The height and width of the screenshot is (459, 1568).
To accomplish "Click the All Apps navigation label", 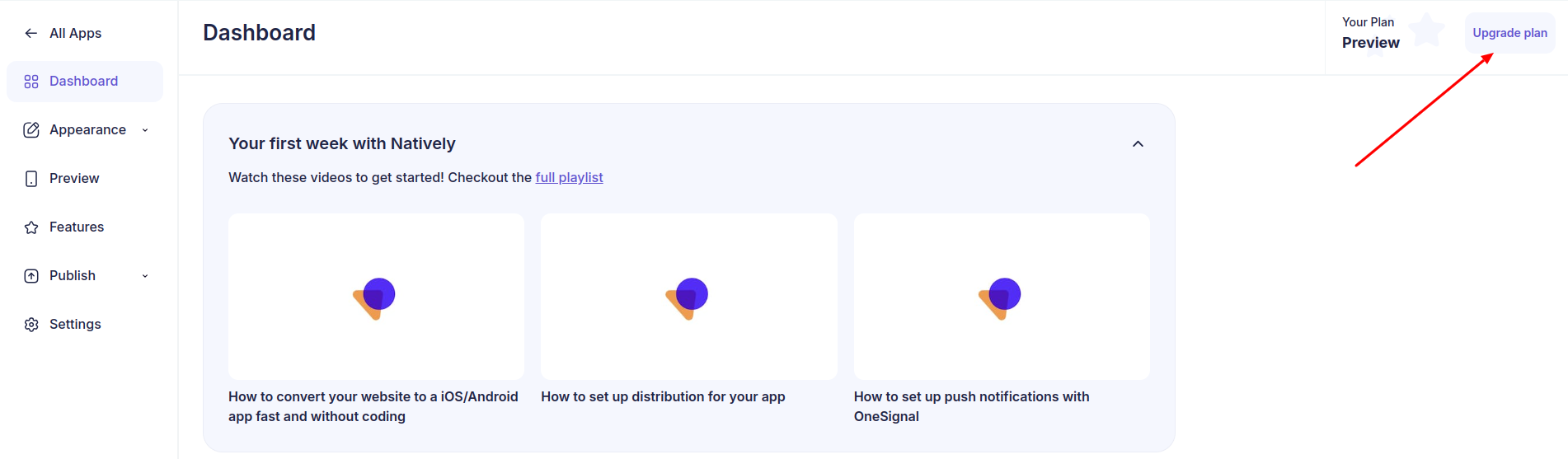I will 76,33.
